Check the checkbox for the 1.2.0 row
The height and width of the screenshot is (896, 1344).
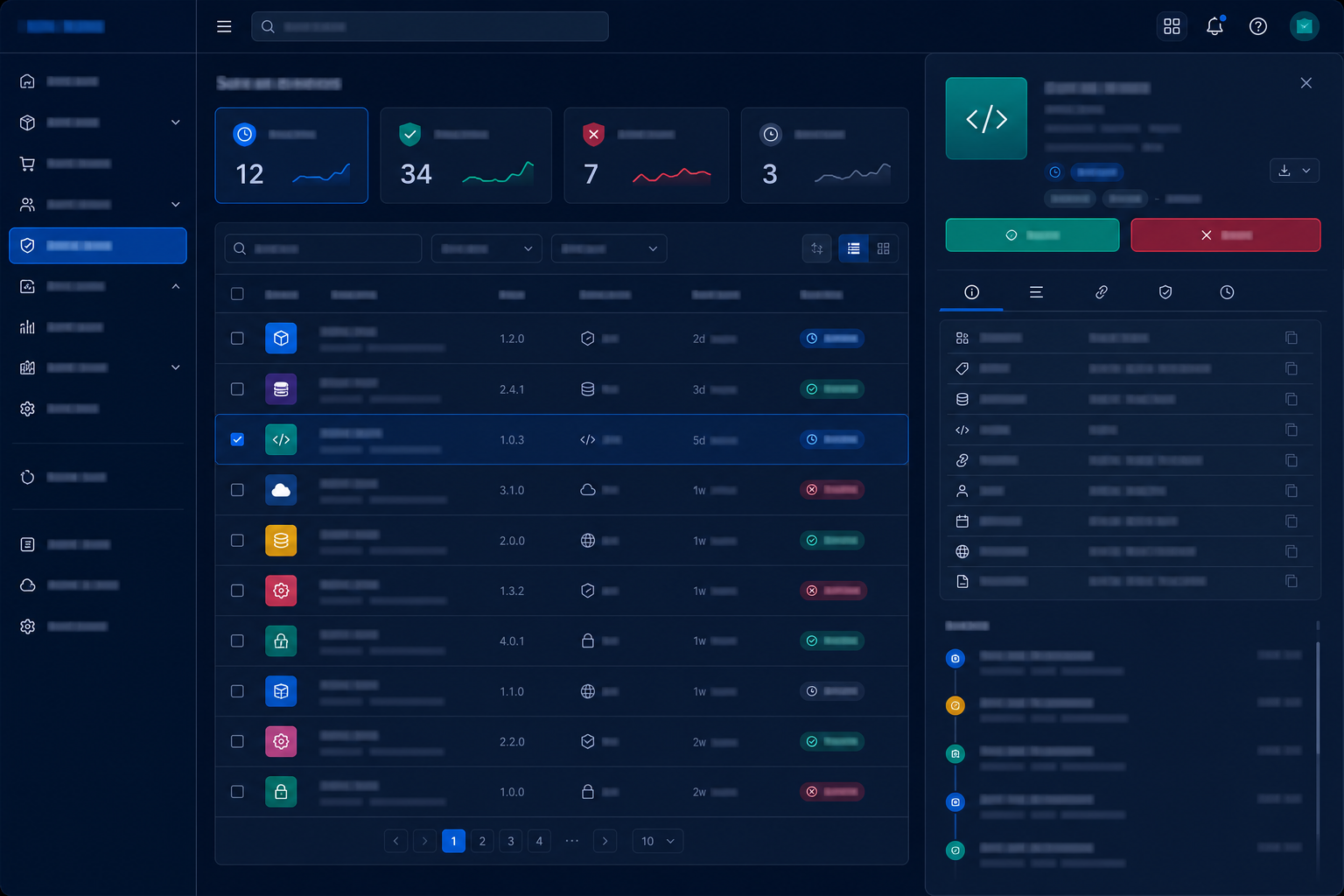[237, 338]
